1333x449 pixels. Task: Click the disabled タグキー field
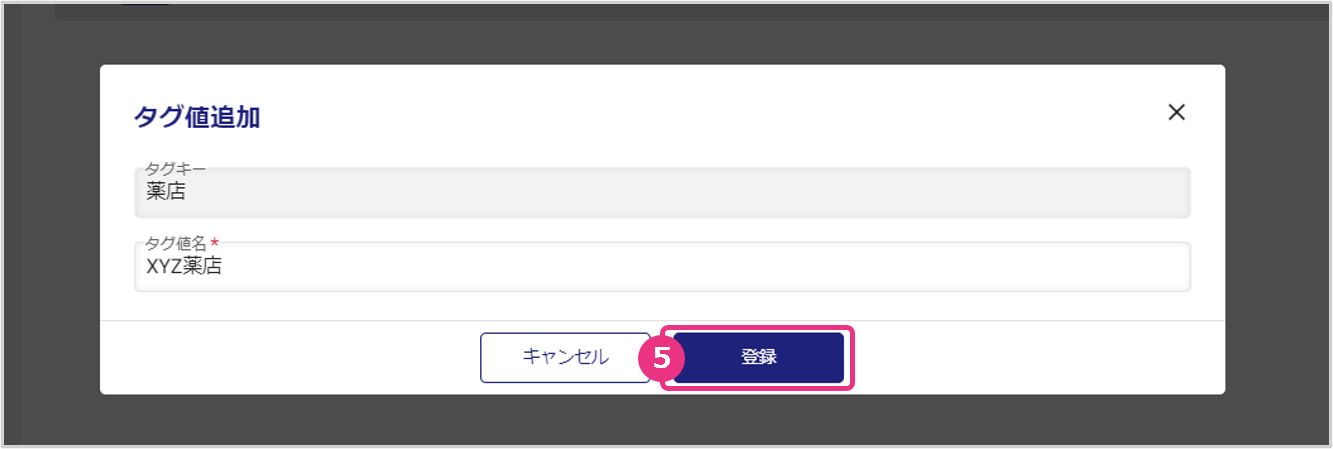point(662,192)
